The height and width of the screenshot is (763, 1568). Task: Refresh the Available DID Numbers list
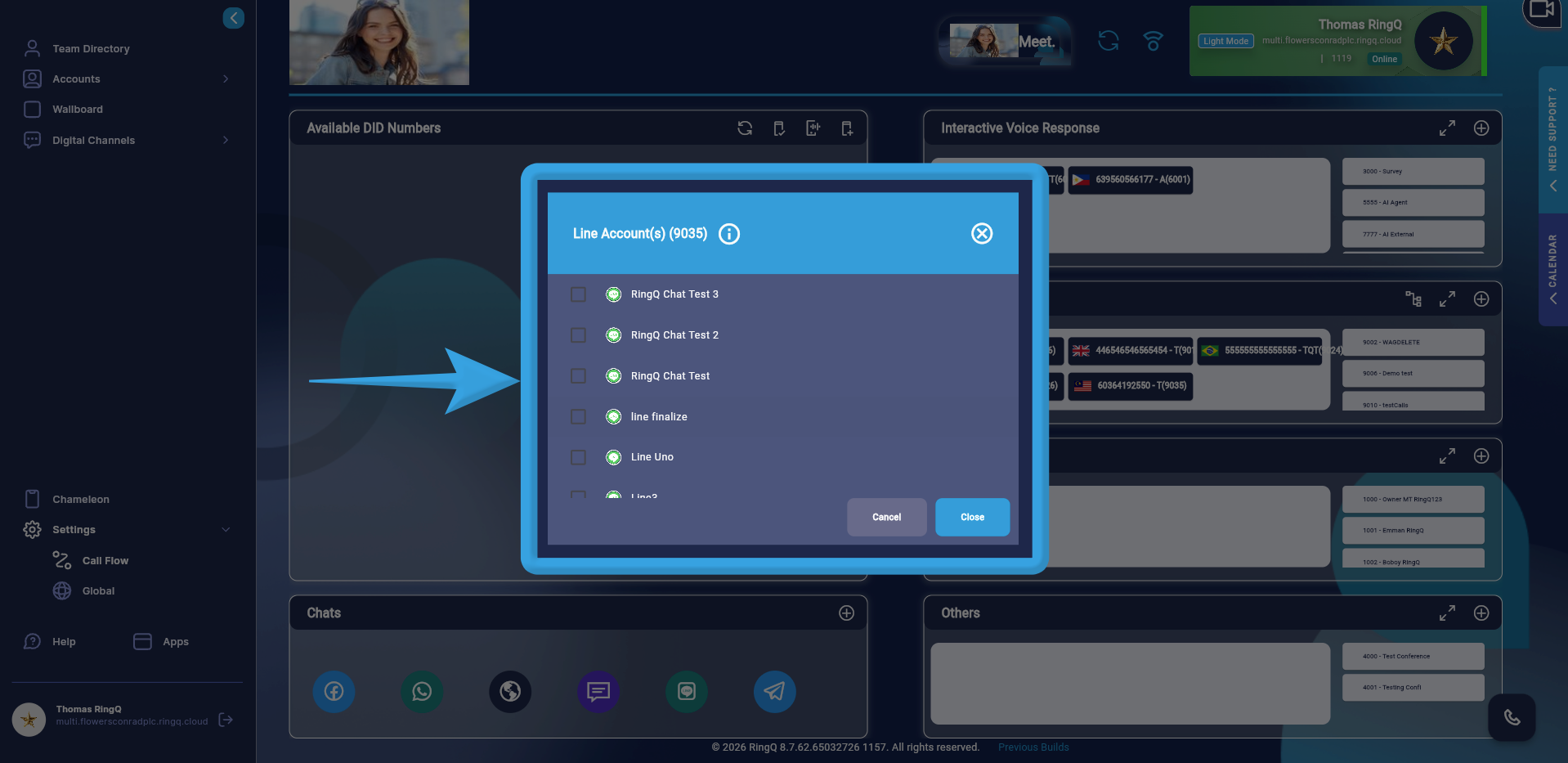[x=745, y=128]
